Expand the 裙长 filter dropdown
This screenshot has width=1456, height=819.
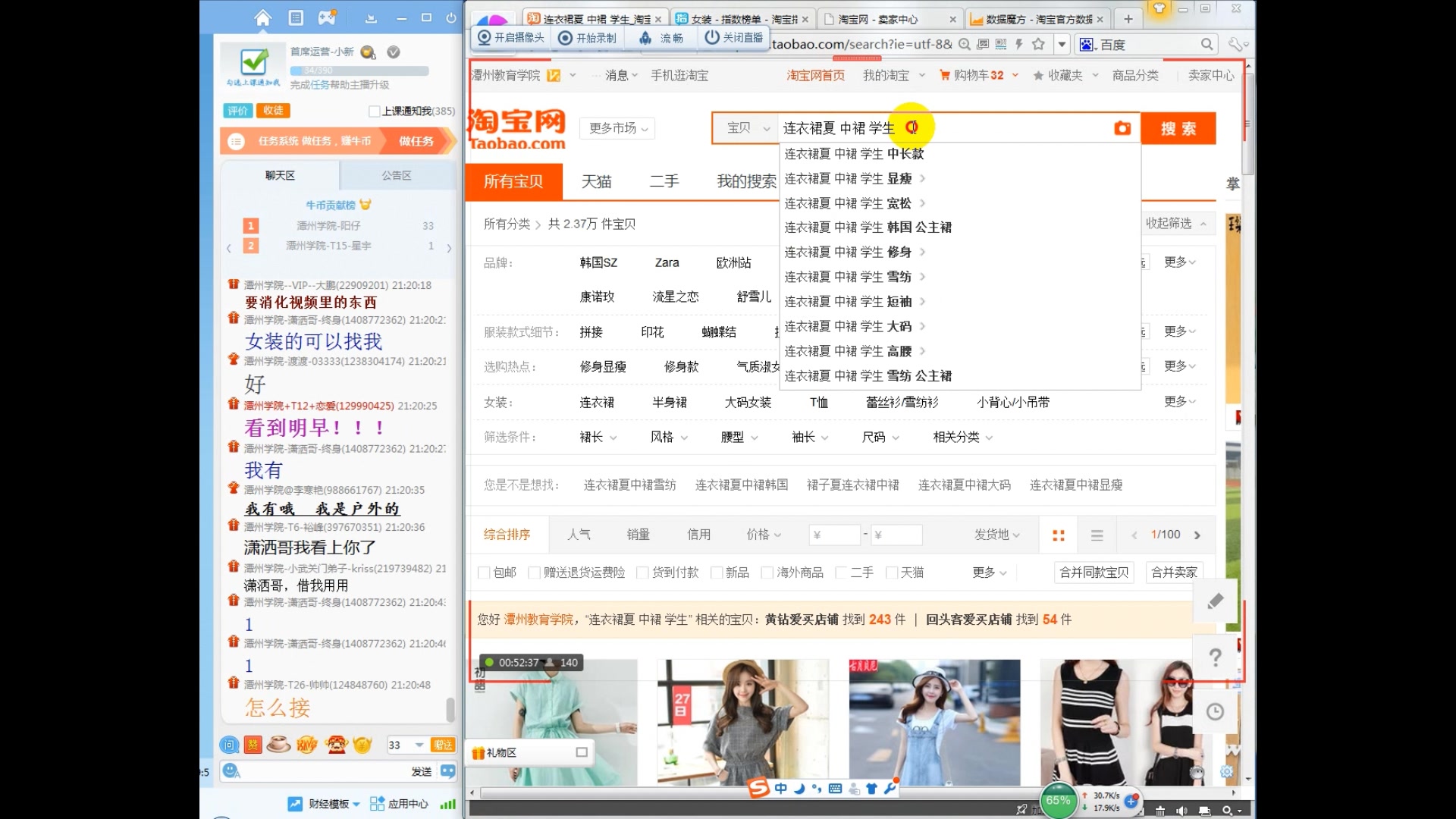tap(598, 438)
